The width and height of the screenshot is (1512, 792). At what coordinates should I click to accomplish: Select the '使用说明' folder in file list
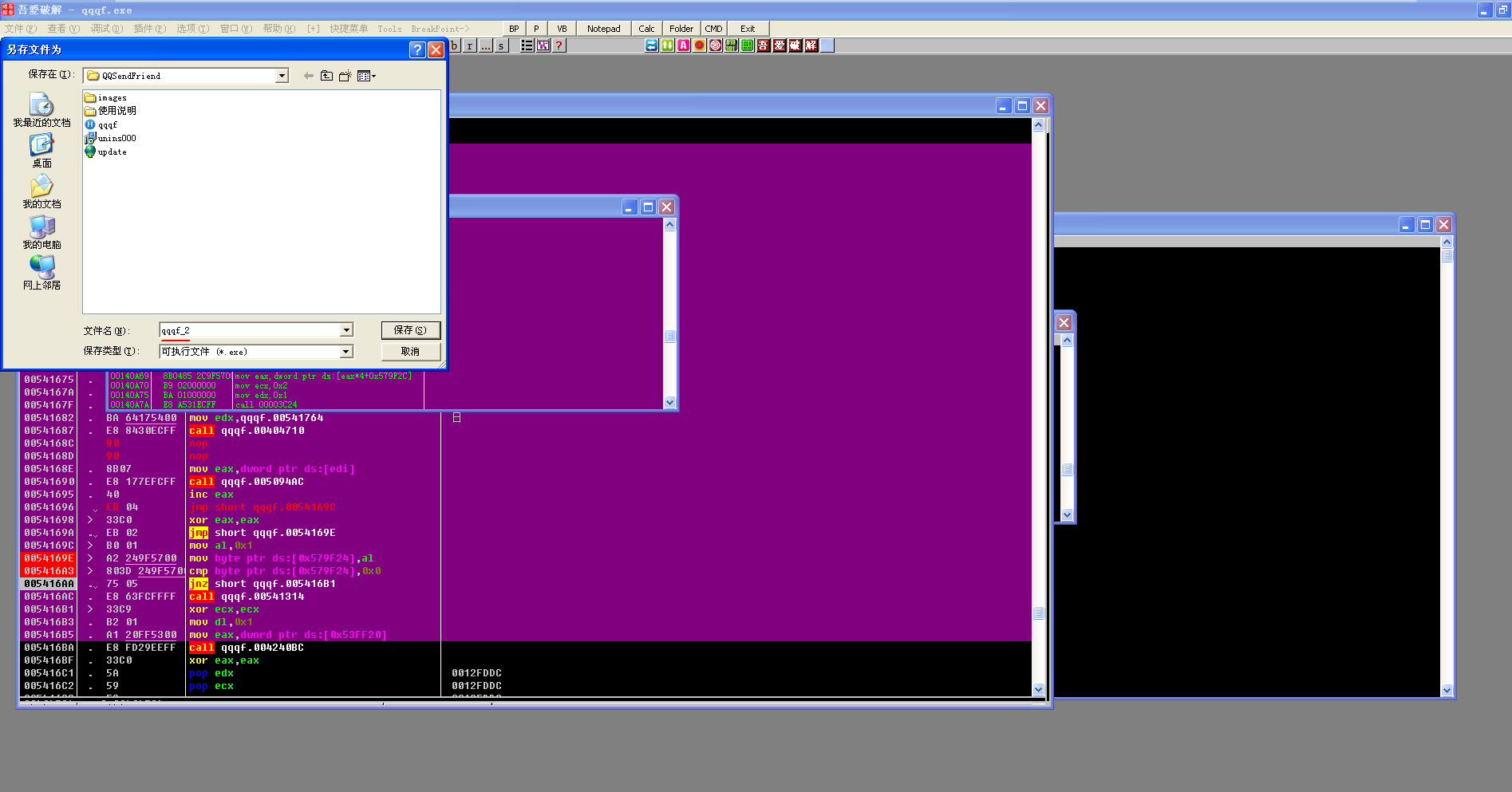pos(111,111)
